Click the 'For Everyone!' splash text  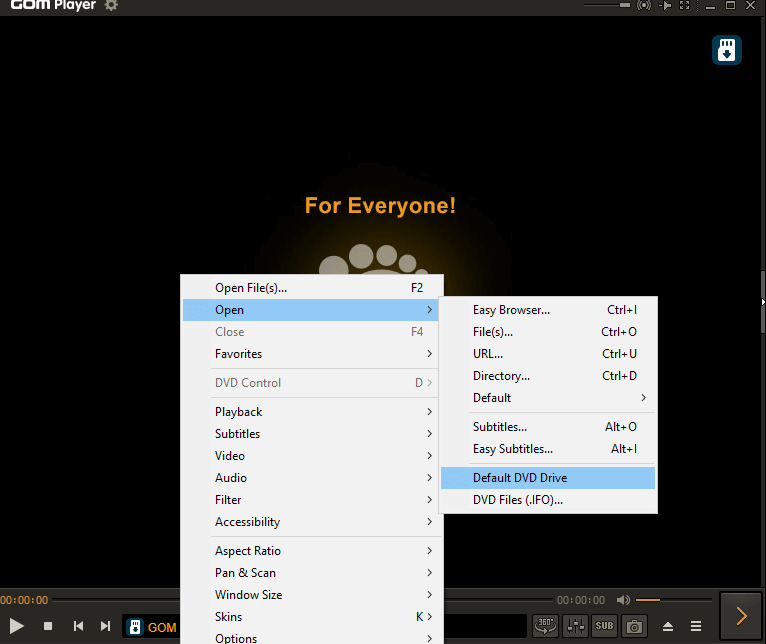coord(380,206)
